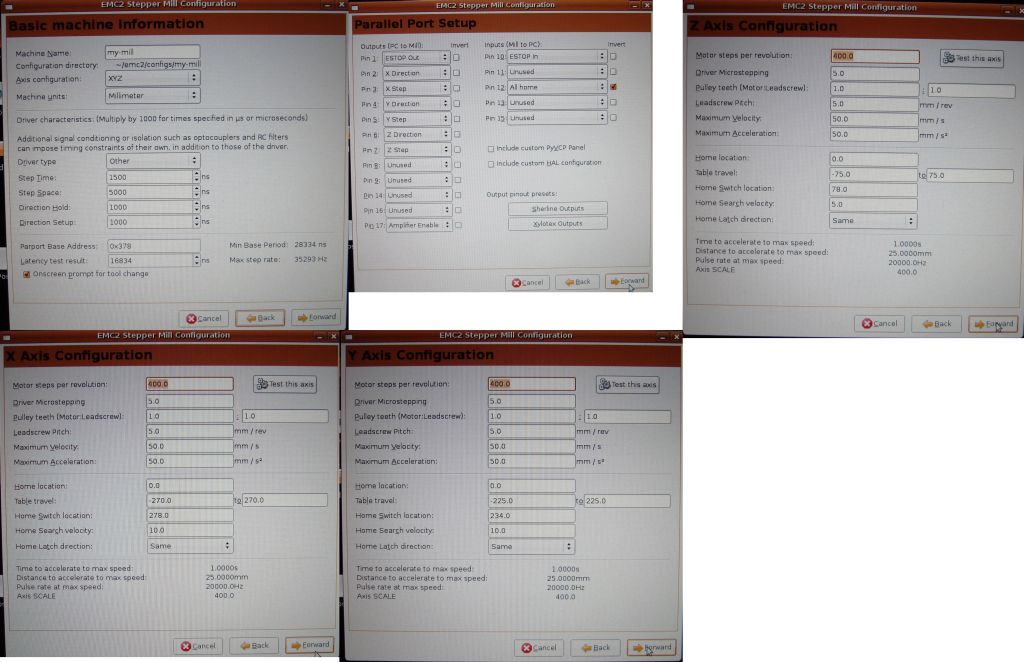
Task: Click Forward in the Y Axis Configuration window
Action: pyautogui.click(x=650, y=647)
